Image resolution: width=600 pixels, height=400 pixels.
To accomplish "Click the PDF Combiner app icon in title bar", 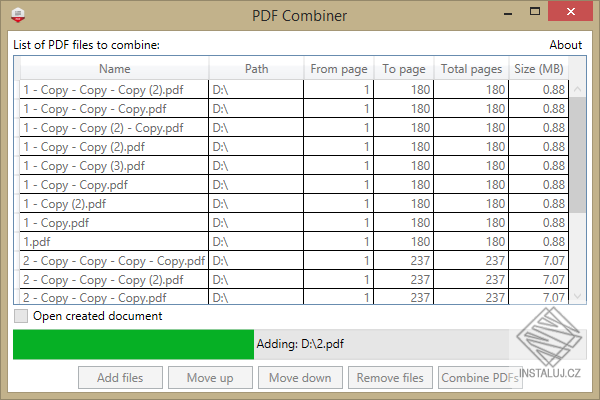I will click(x=18, y=15).
